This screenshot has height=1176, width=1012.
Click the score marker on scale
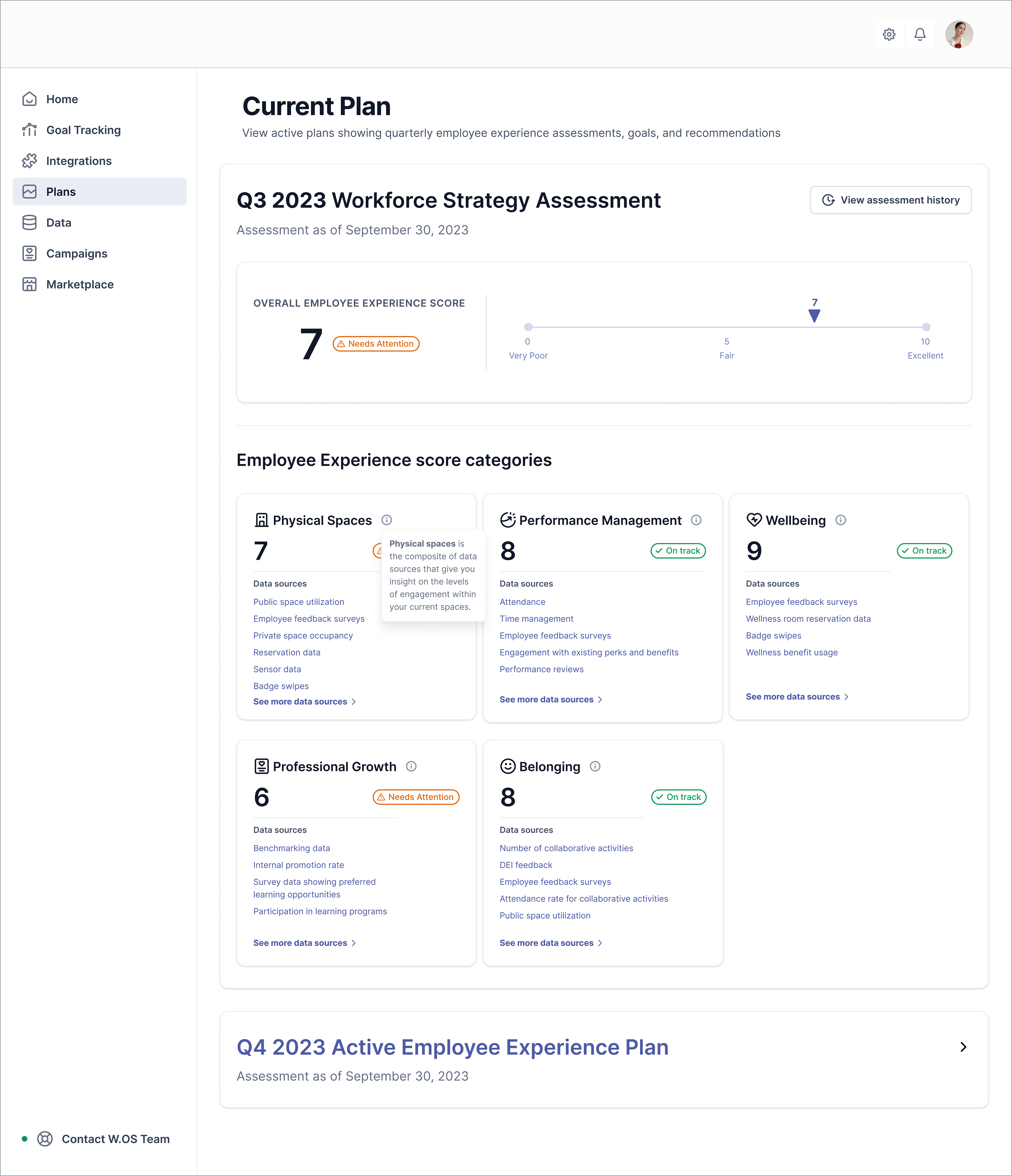815,316
